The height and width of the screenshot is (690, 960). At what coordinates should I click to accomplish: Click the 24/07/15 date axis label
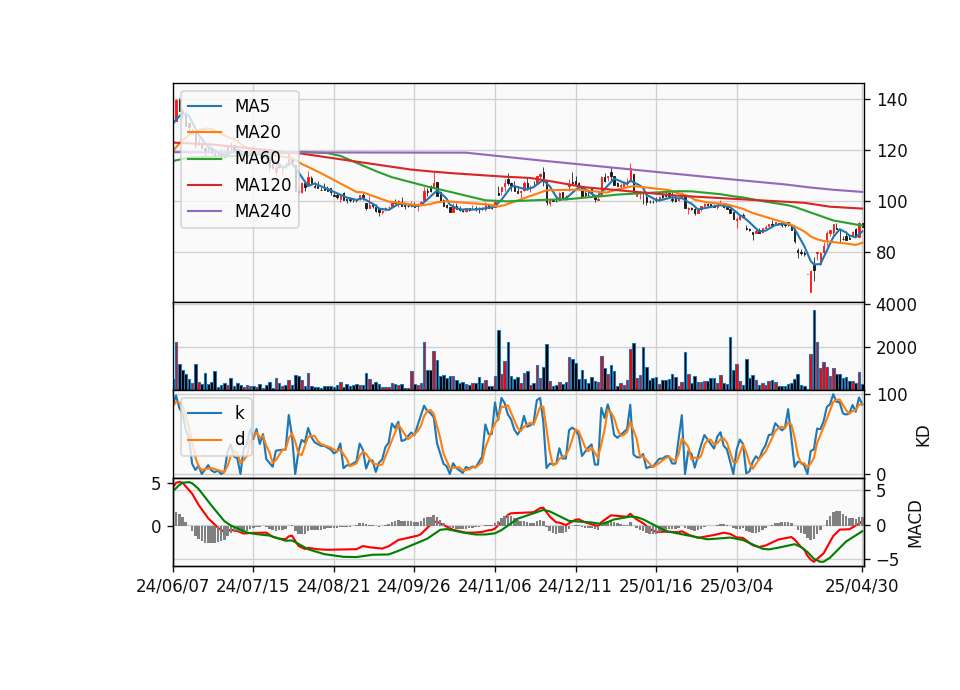click(x=253, y=586)
